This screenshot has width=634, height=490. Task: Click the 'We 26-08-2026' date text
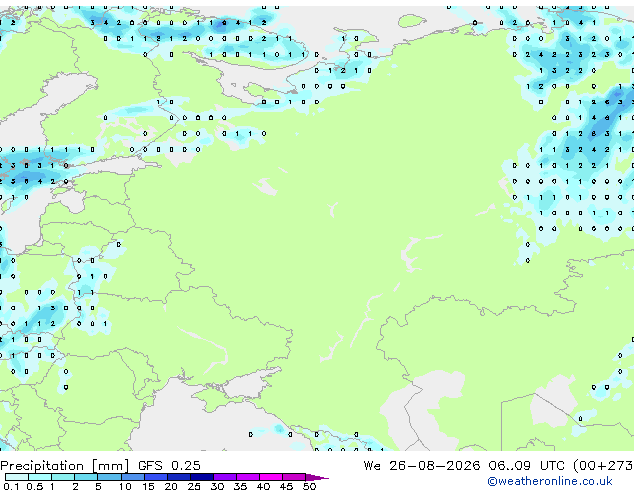422,465
